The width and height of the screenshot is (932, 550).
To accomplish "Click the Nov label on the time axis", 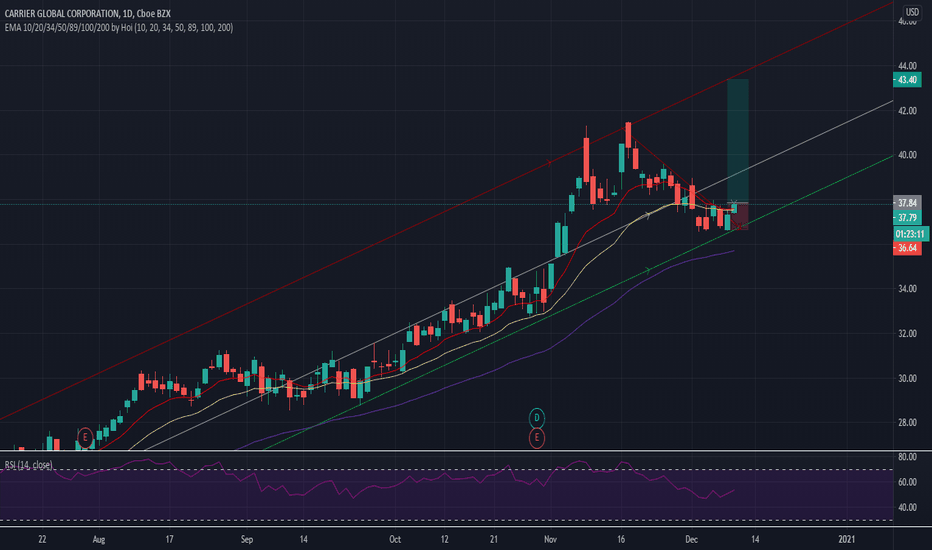I will (550, 539).
